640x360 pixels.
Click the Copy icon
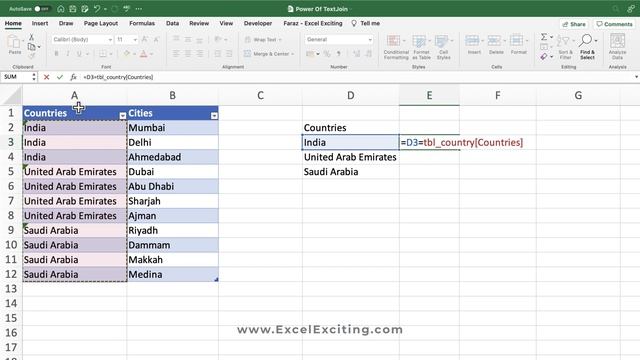(31, 47)
